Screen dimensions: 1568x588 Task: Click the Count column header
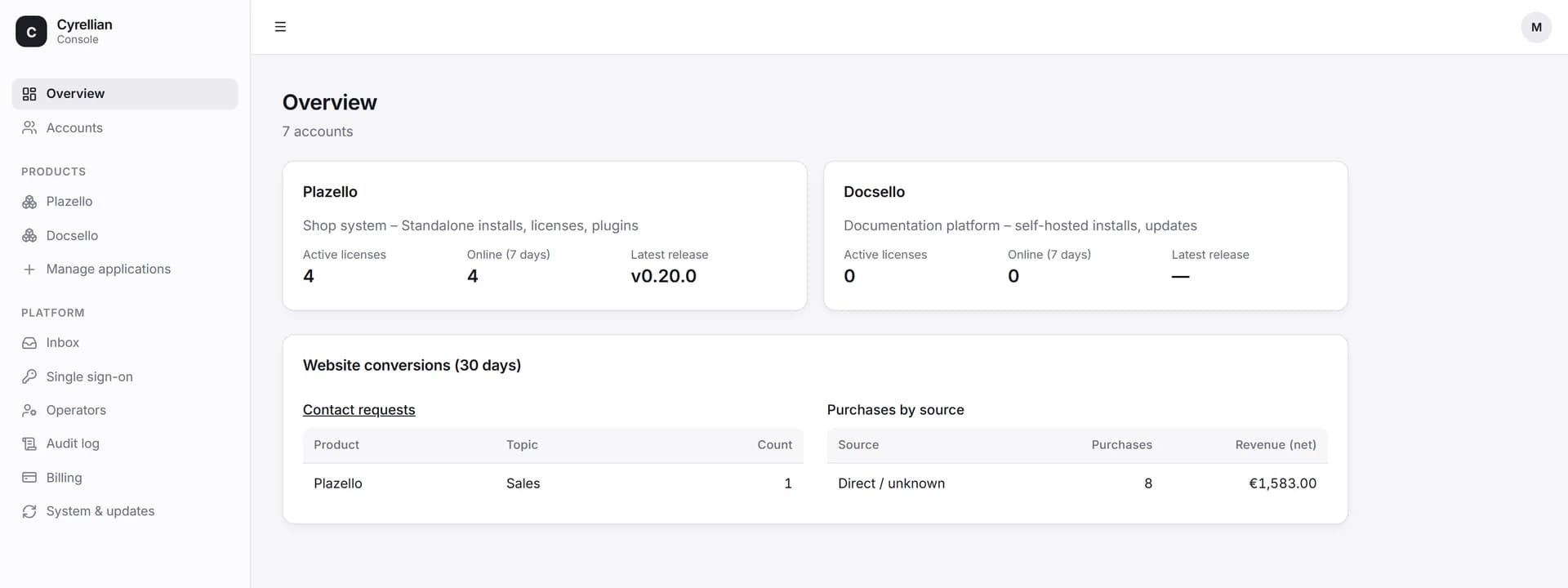pyautogui.click(x=774, y=445)
